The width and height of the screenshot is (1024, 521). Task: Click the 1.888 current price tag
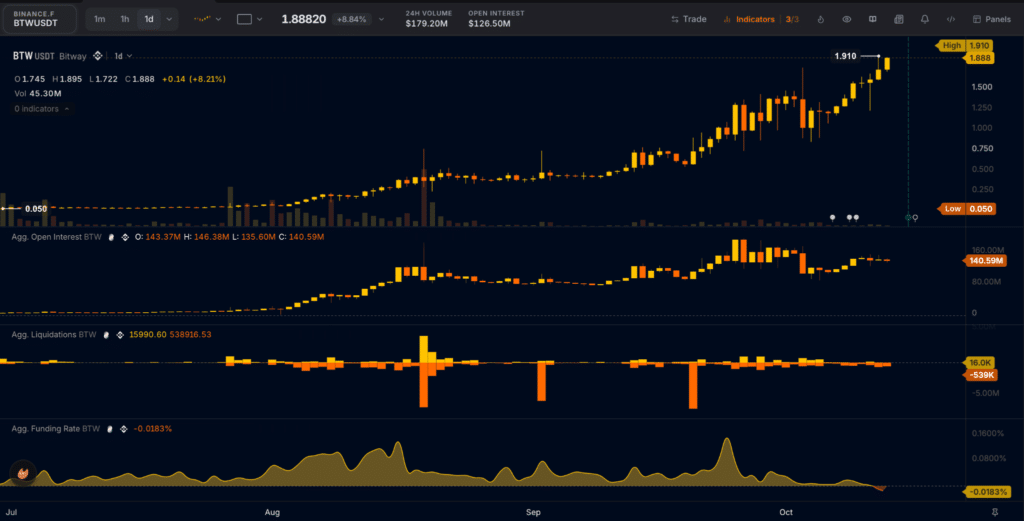coord(980,58)
